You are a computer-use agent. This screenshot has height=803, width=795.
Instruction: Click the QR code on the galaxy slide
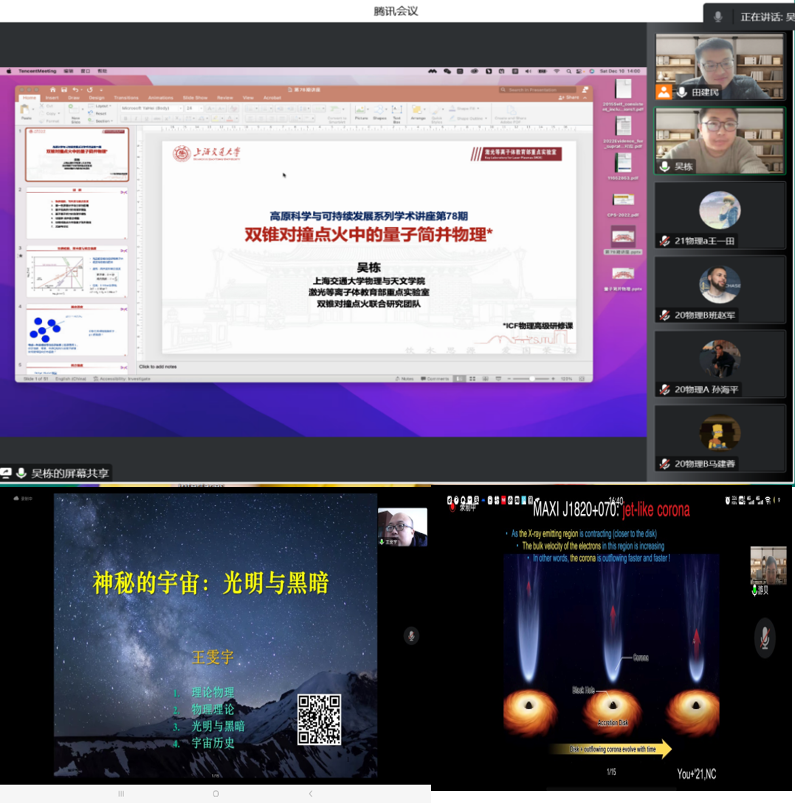[319, 720]
